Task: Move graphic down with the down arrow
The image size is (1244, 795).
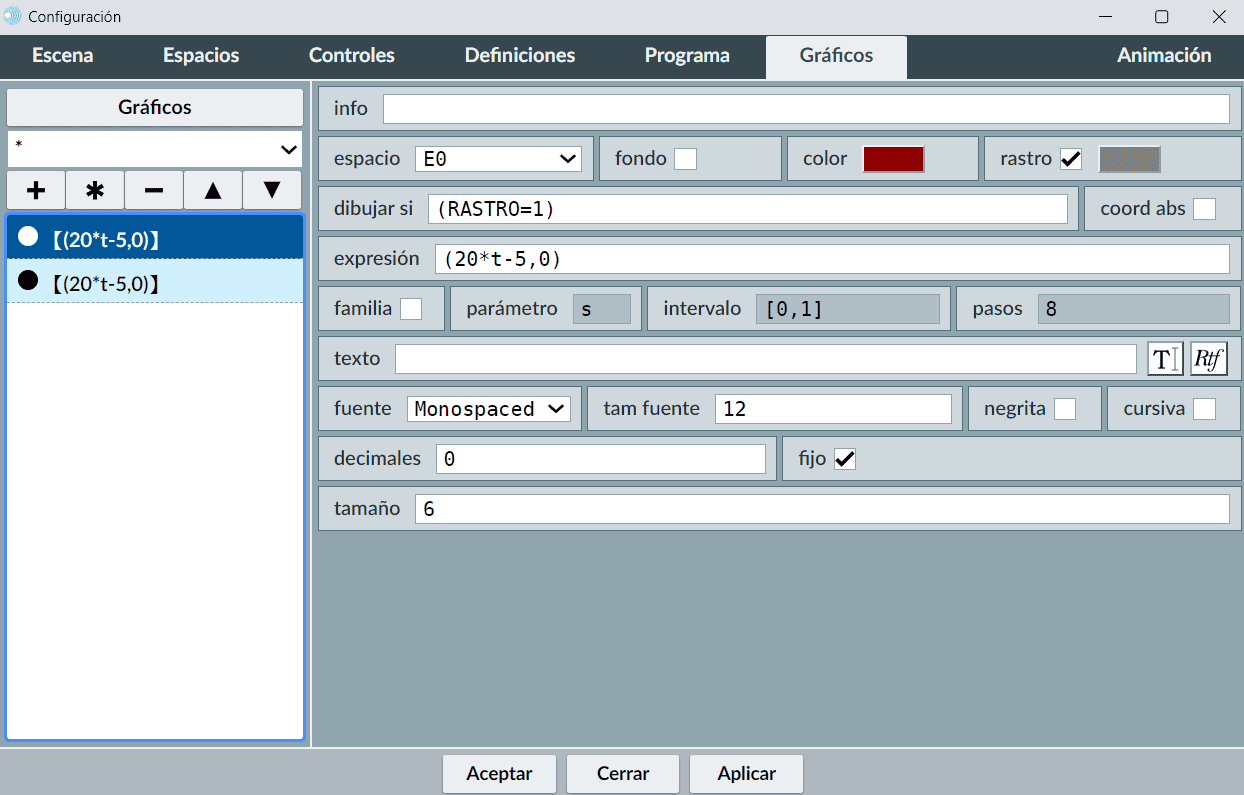Action: tap(271, 190)
